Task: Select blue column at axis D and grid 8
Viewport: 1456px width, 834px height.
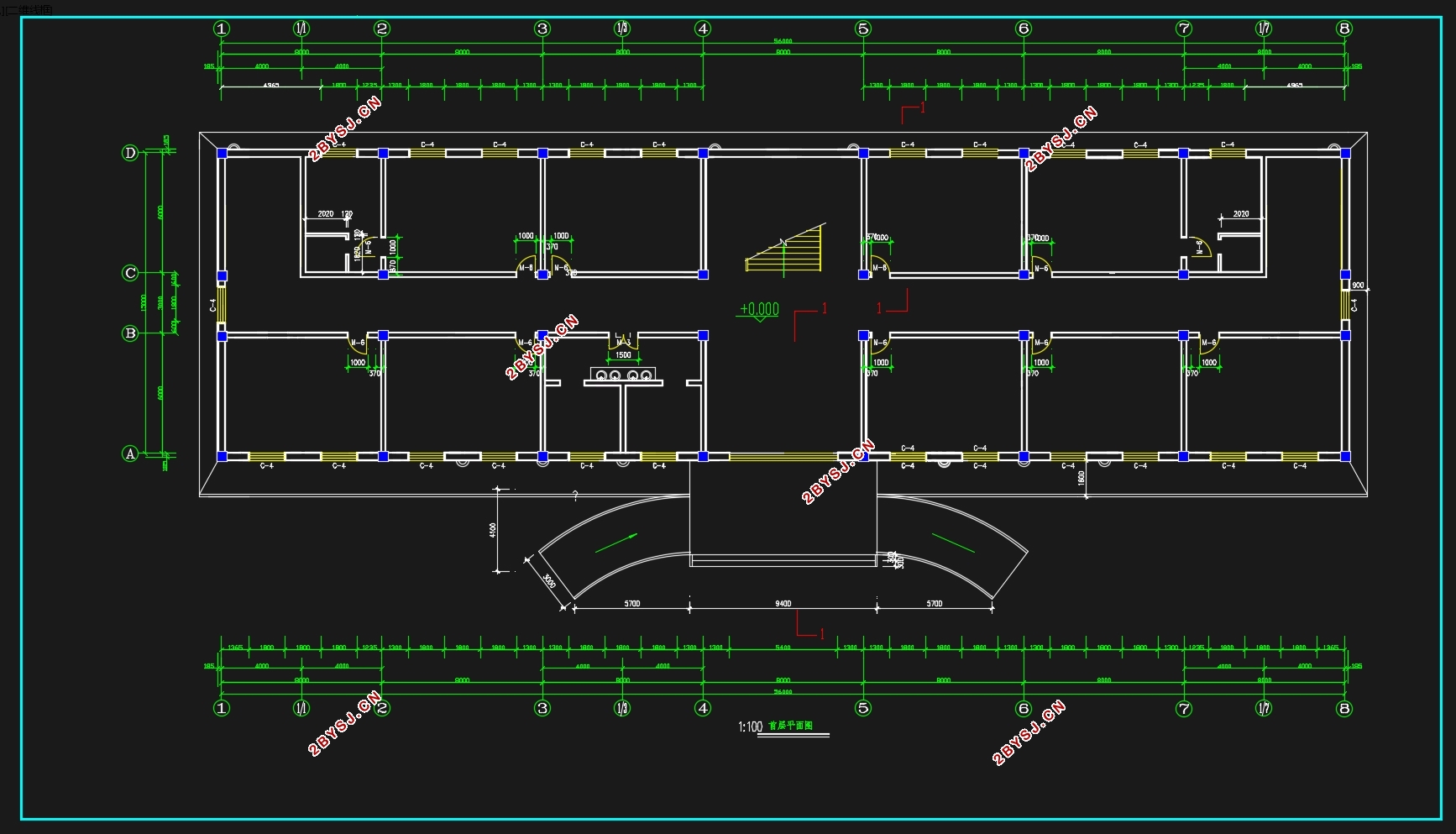Action: tap(1345, 153)
